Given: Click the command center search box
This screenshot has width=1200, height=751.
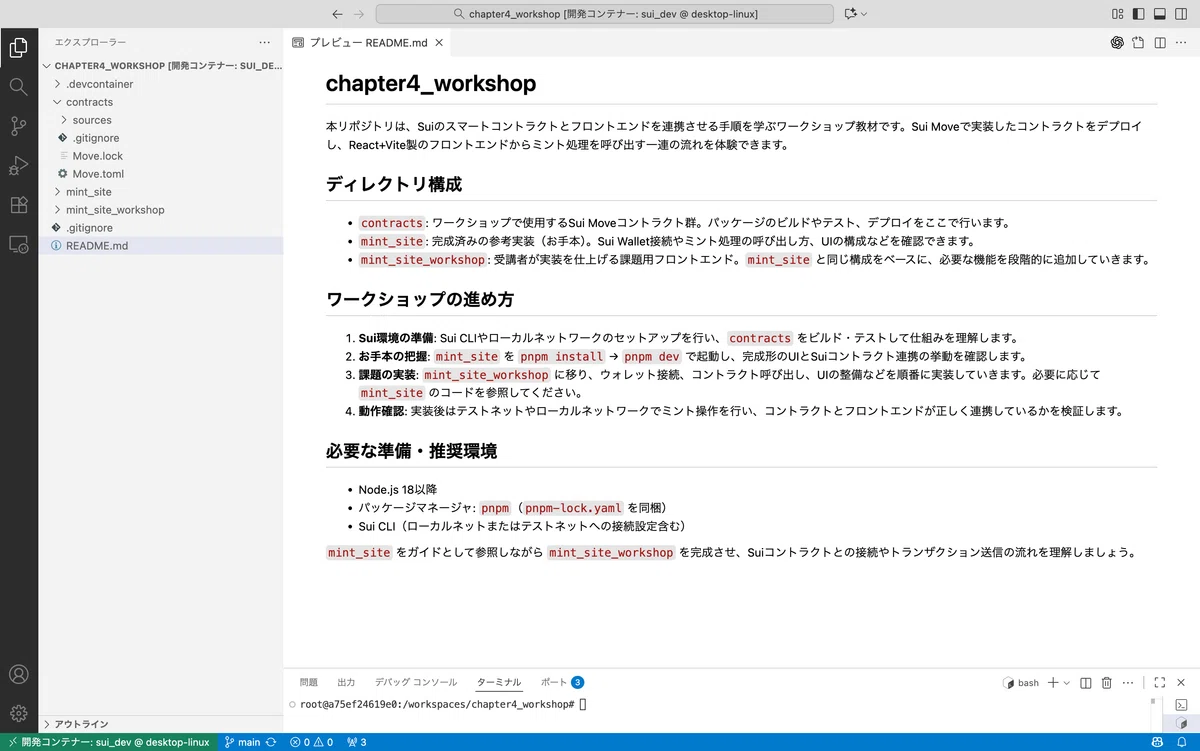Looking at the screenshot, I should [x=604, y=14].
